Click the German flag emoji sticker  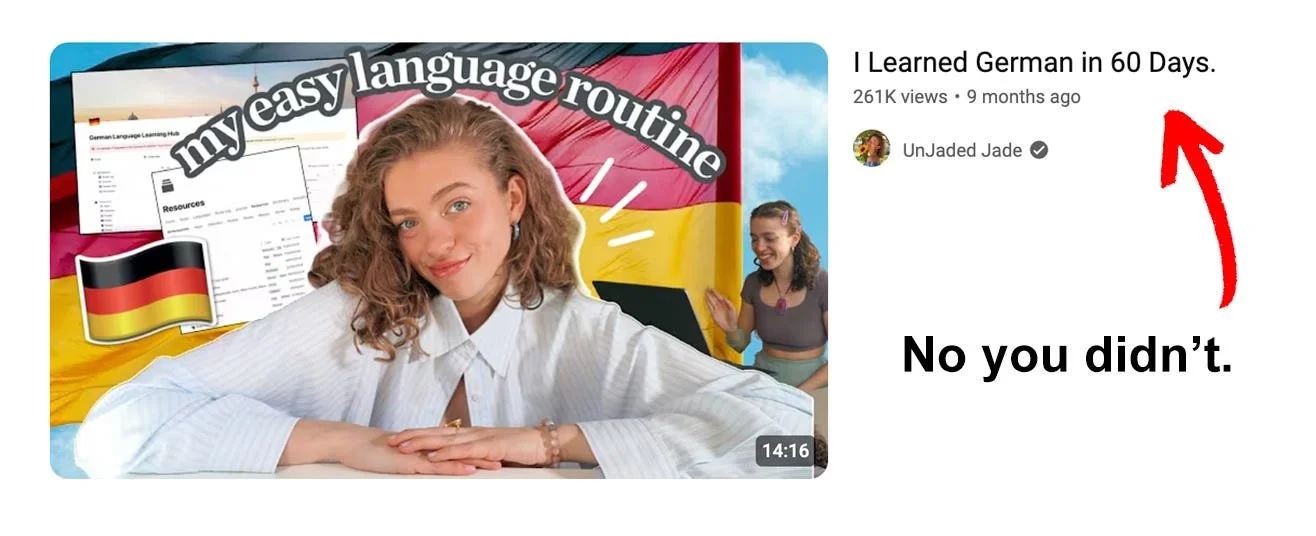[x=146, y=291]
